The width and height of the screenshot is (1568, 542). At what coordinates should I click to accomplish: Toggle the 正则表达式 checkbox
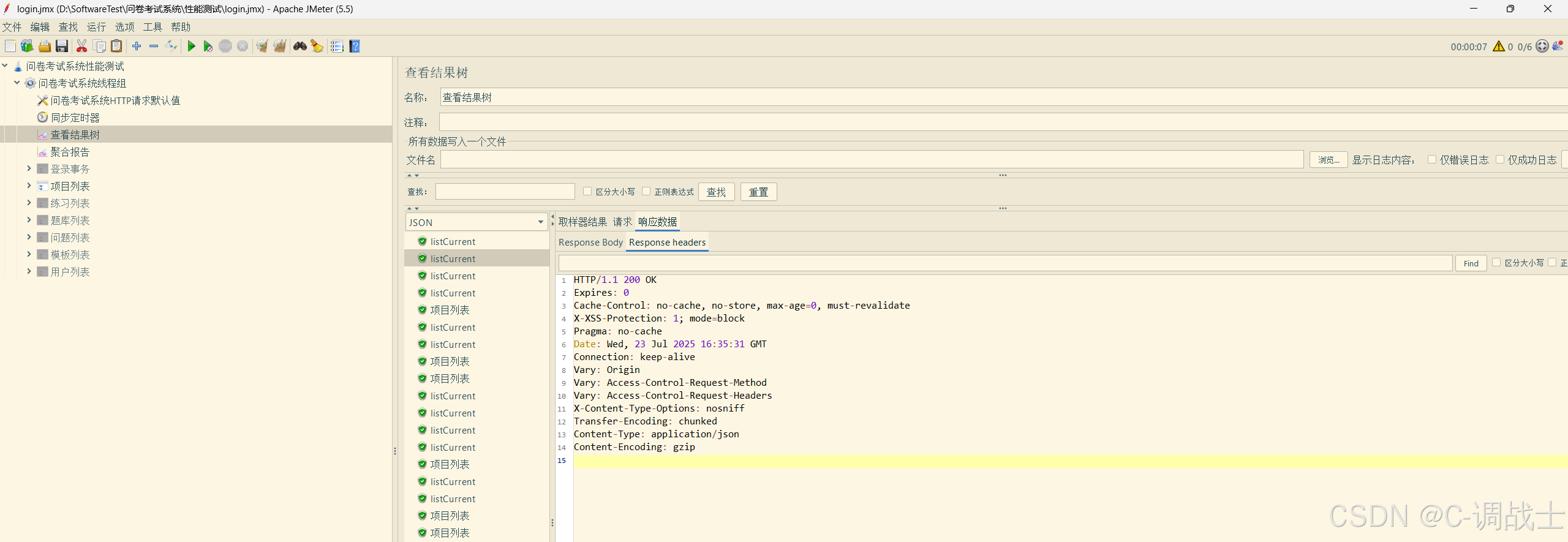(646, 192)
